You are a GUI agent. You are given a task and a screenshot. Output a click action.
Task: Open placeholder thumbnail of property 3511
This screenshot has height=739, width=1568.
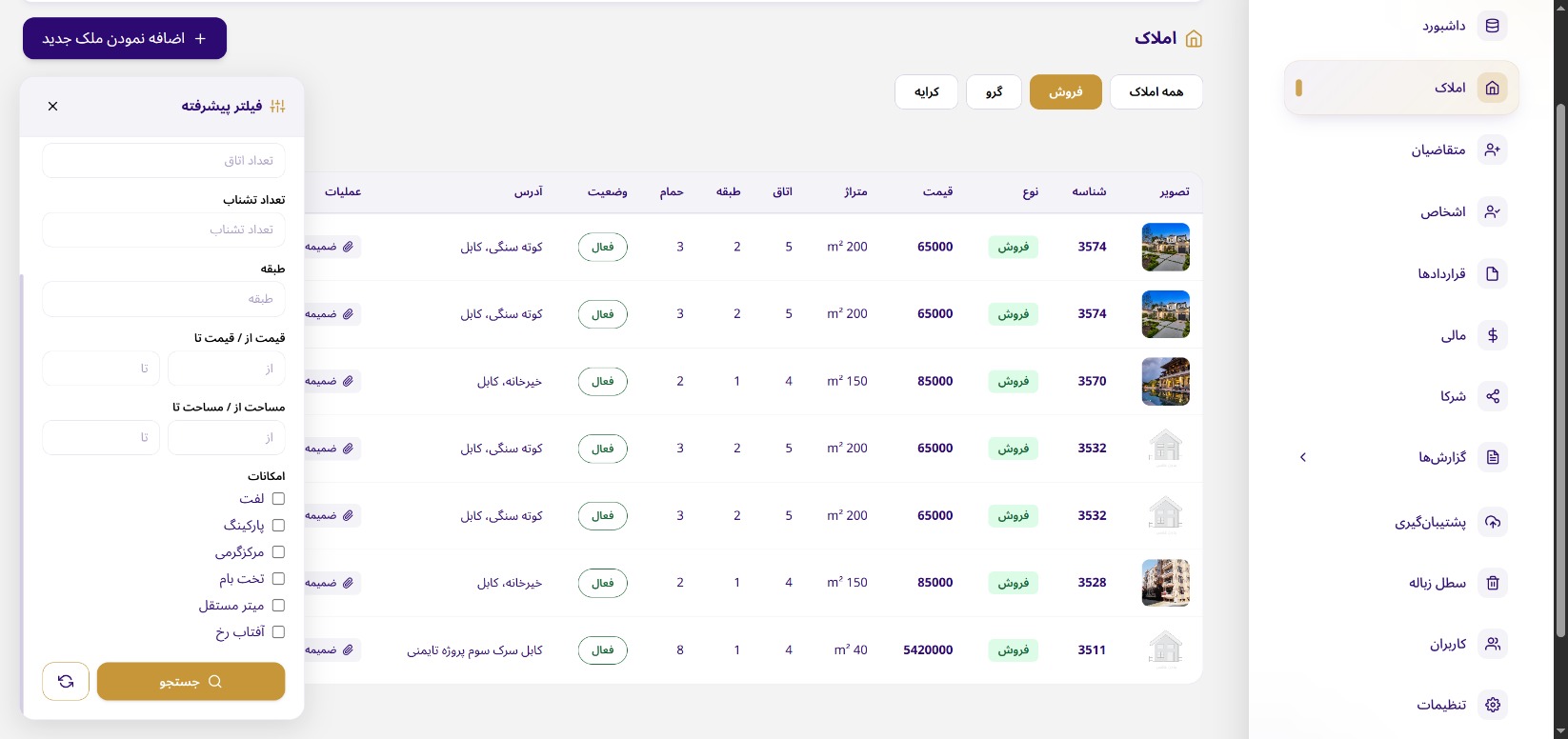(x=1165, y=649)
